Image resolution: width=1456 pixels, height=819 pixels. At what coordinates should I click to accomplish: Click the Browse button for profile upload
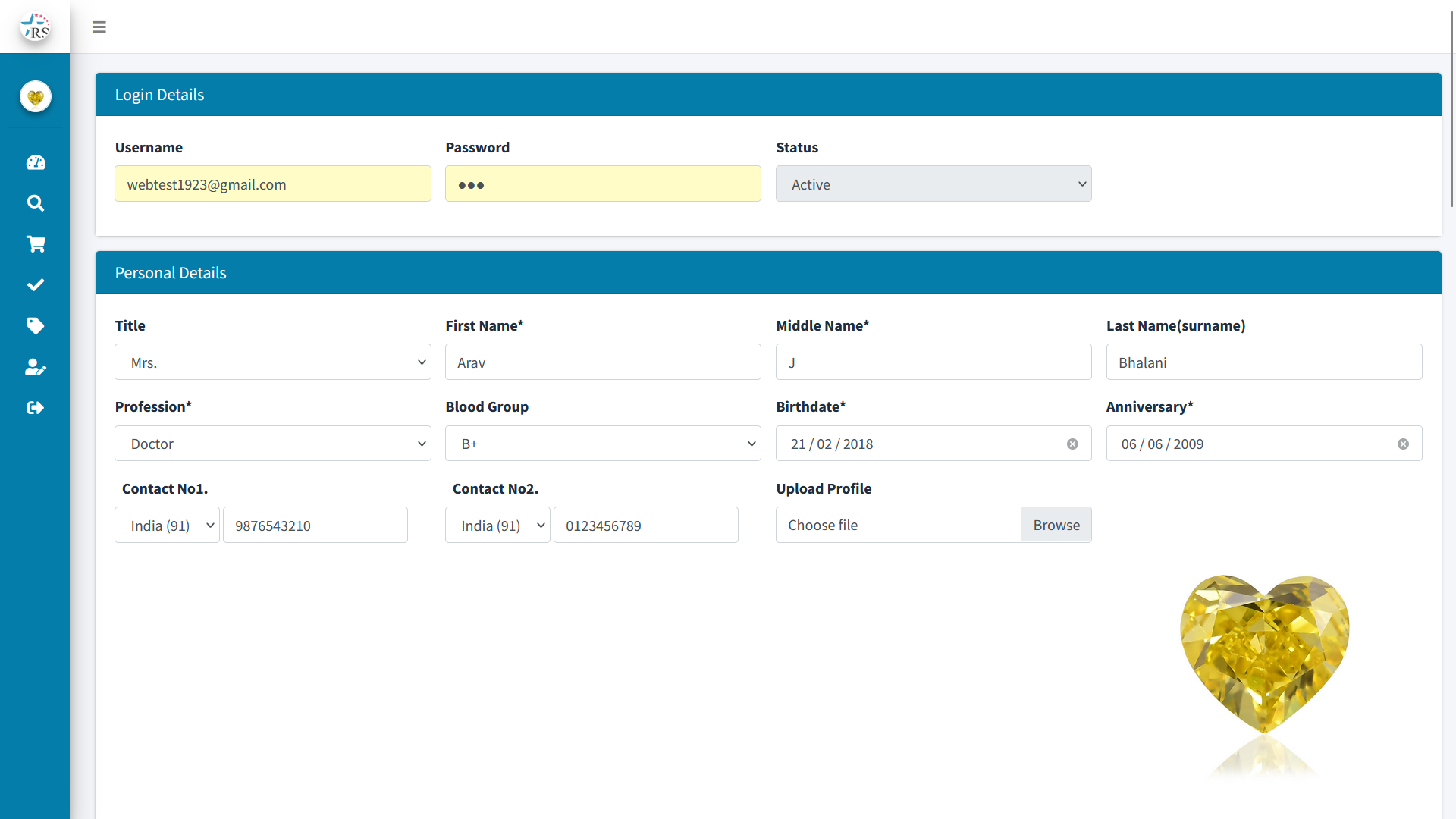(x=1056, y=526)
